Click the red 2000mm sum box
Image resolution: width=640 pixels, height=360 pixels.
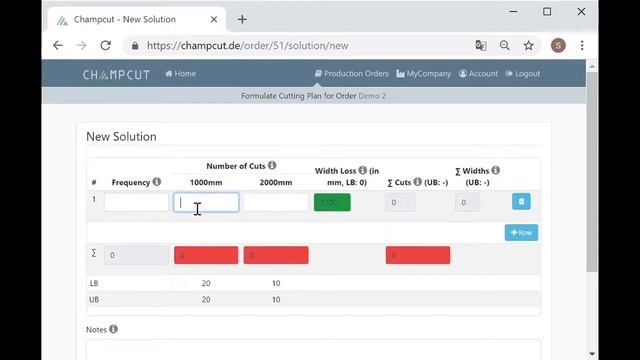tap(276, 255)
